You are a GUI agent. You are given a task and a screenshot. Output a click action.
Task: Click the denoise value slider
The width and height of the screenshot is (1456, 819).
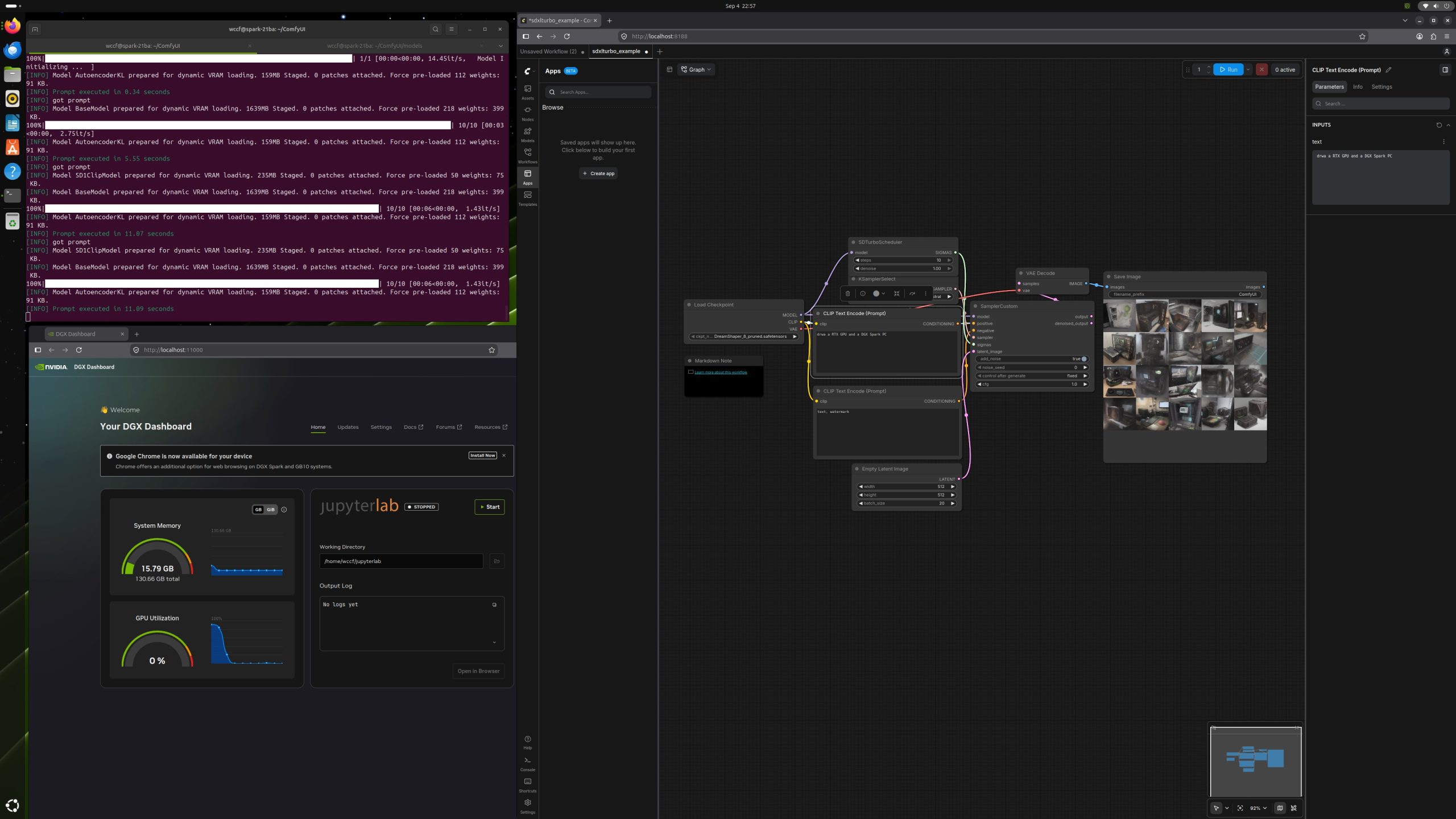point(903,268)
